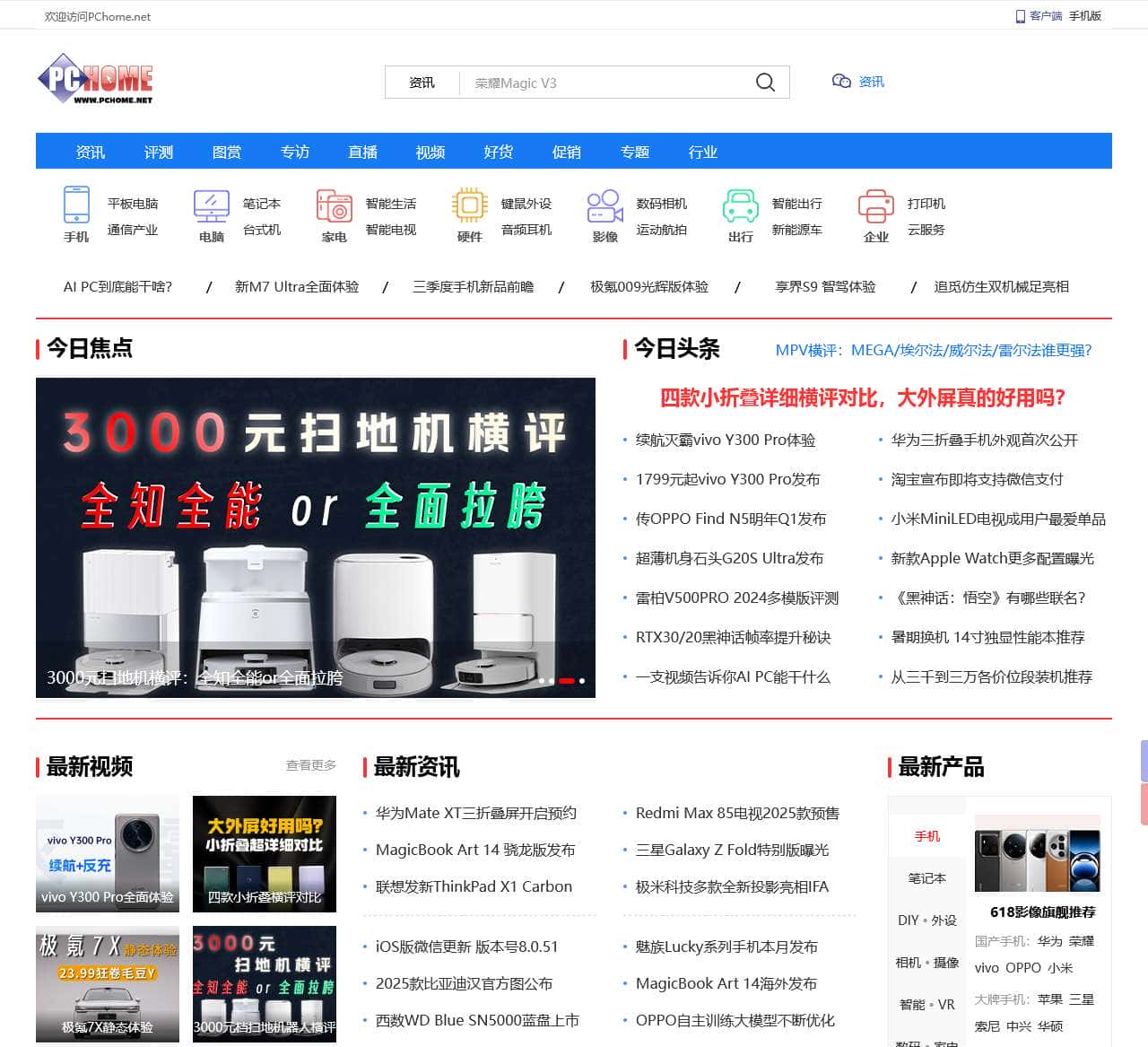
Task: Open the 企业 printer icon
Action: click(875, 205)
